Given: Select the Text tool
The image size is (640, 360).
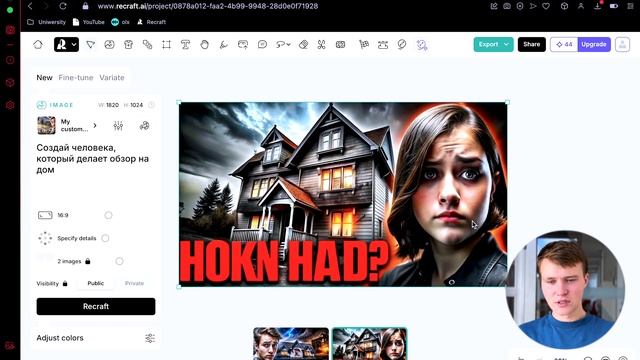Looking at the screenshot, I should click(x=185, y=44).
